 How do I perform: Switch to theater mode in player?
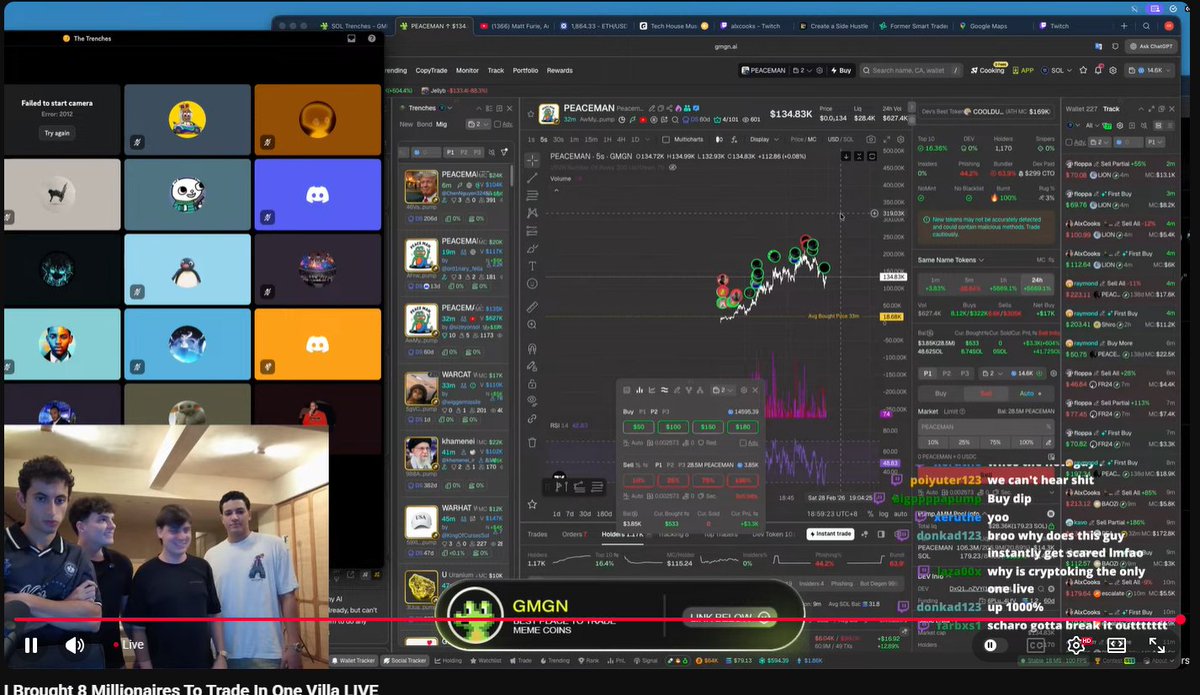pyautogui.click(x=1117, y=645)
